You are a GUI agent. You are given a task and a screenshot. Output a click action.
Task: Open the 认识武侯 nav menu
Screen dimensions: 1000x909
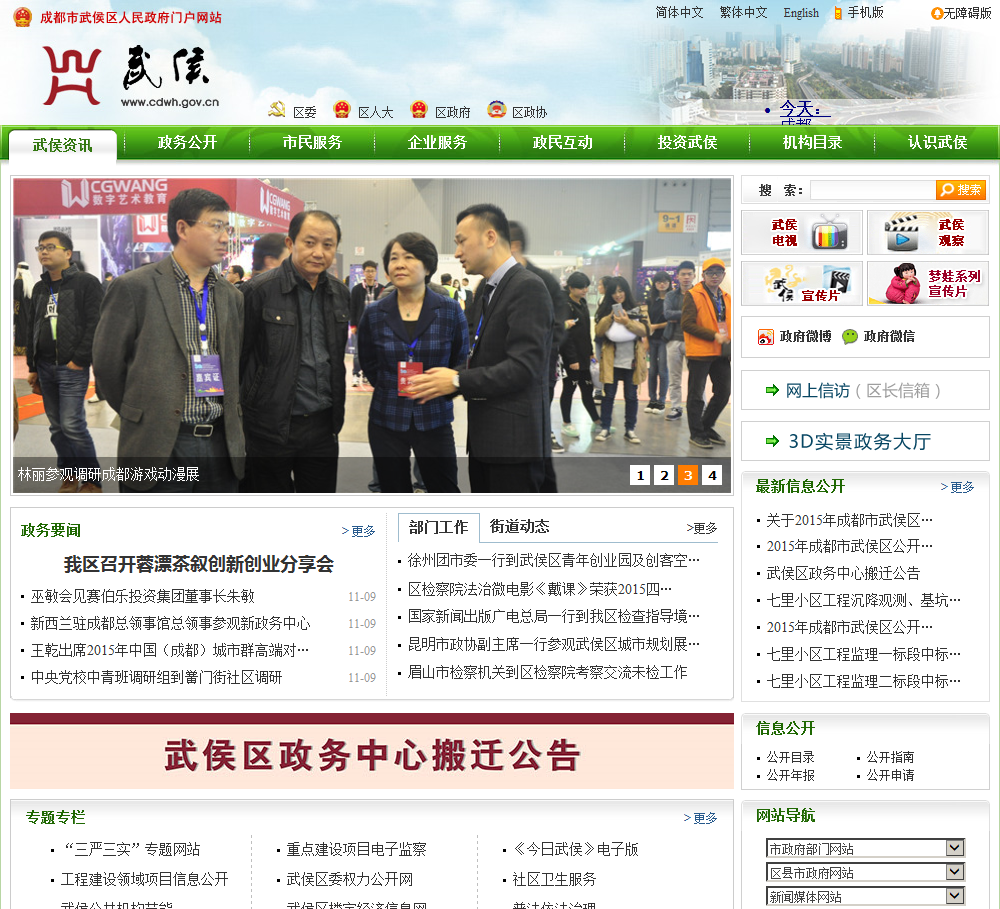click(x=938, y=142)
